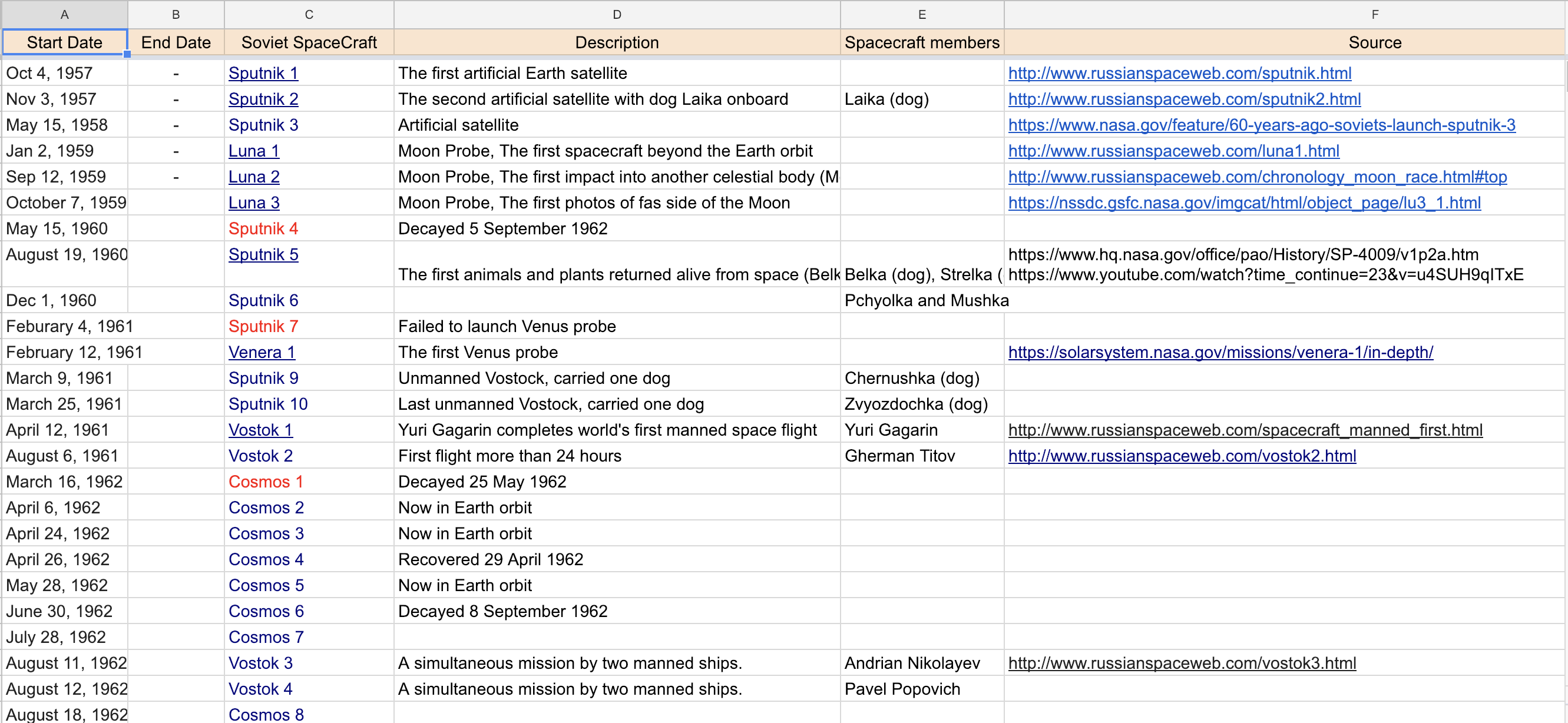Click the April 12, 1961 date cell

click(65, 430)
